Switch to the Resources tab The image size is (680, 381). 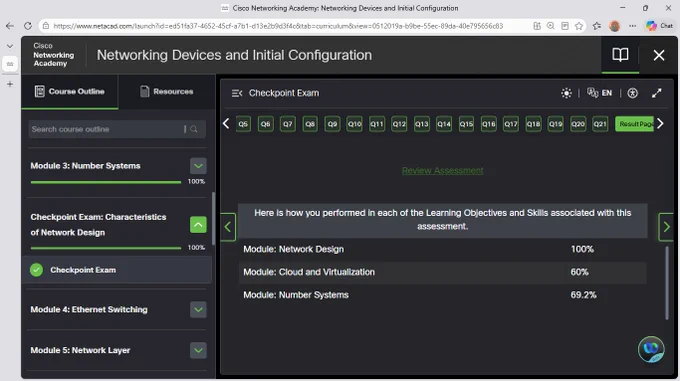(x=167, y=91)
